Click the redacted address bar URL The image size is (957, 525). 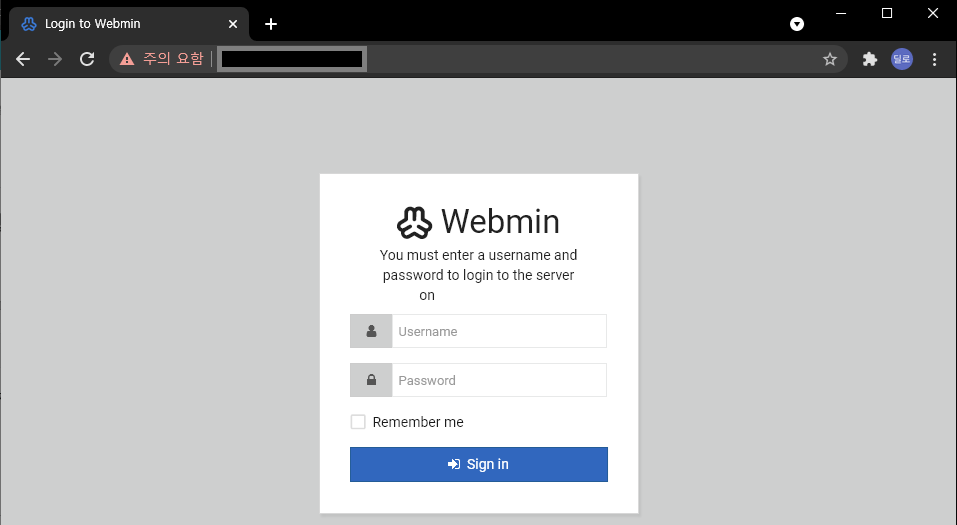292,59
